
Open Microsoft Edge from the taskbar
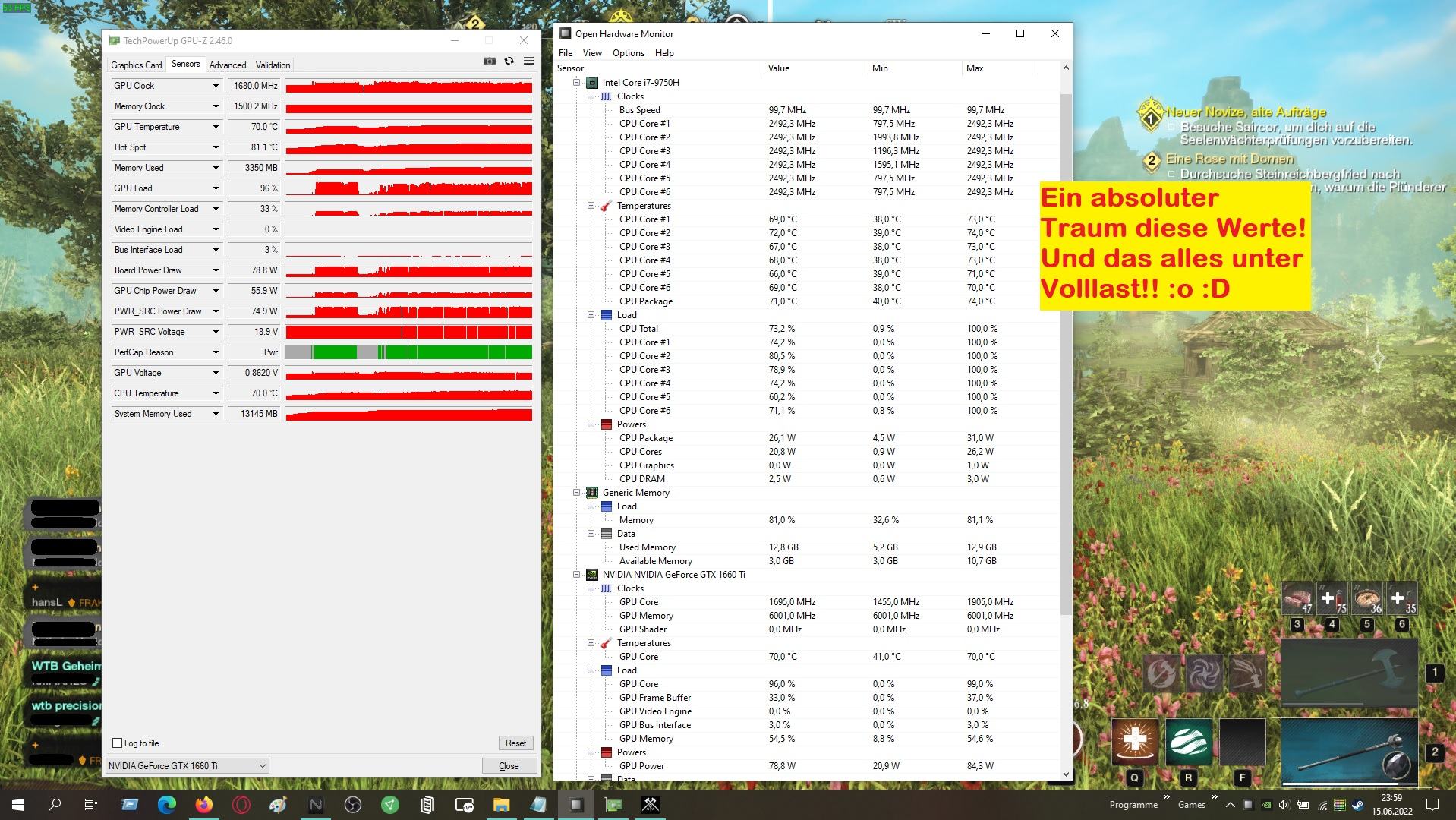click(166, 805)
